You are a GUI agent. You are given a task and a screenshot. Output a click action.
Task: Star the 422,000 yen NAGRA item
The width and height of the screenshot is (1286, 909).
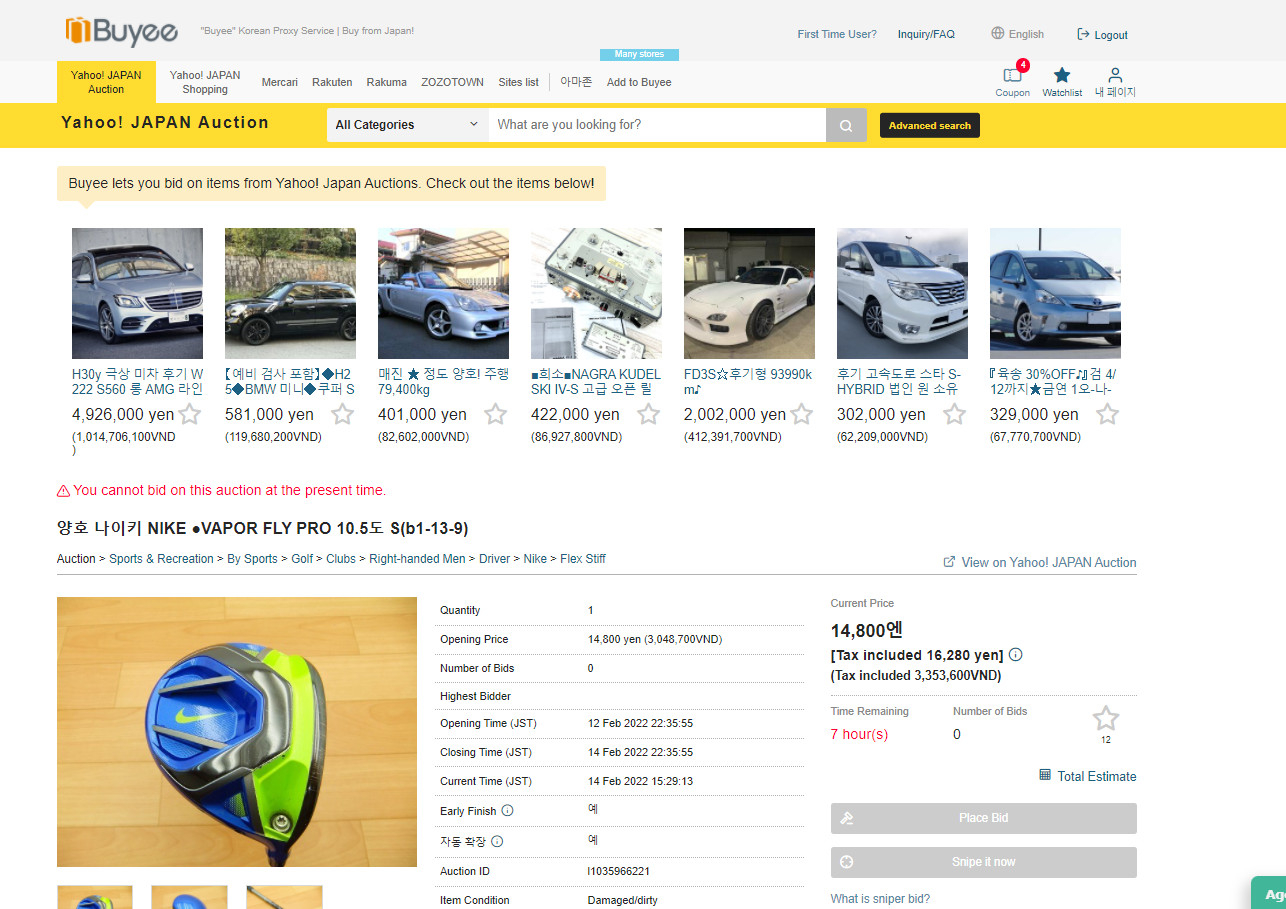pyautogui.click(x=648, y=414)
